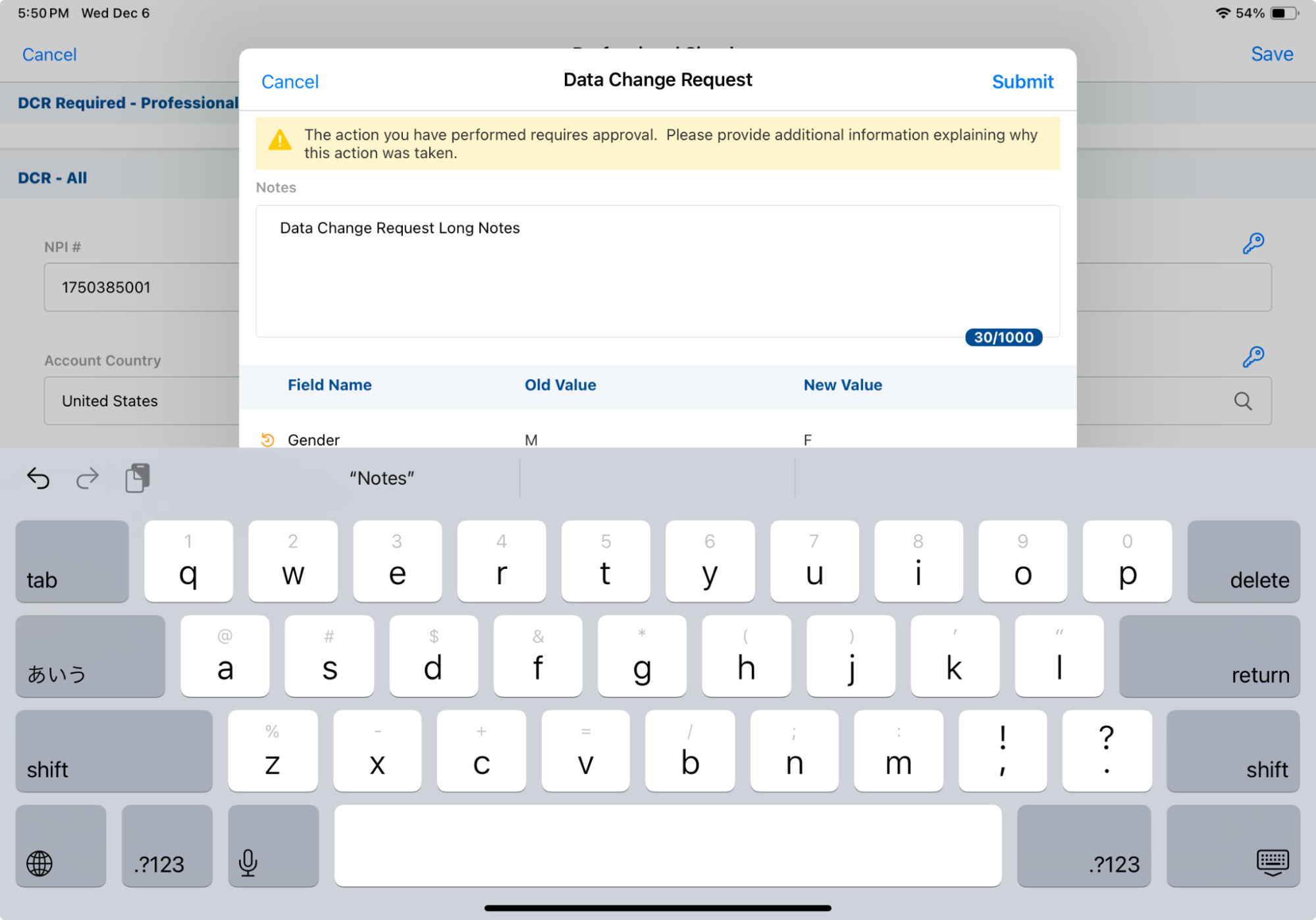This screenshot has height=920, width=1316.
Task: Submit the Data Change Request
Action: click(x=1022, y=82)
